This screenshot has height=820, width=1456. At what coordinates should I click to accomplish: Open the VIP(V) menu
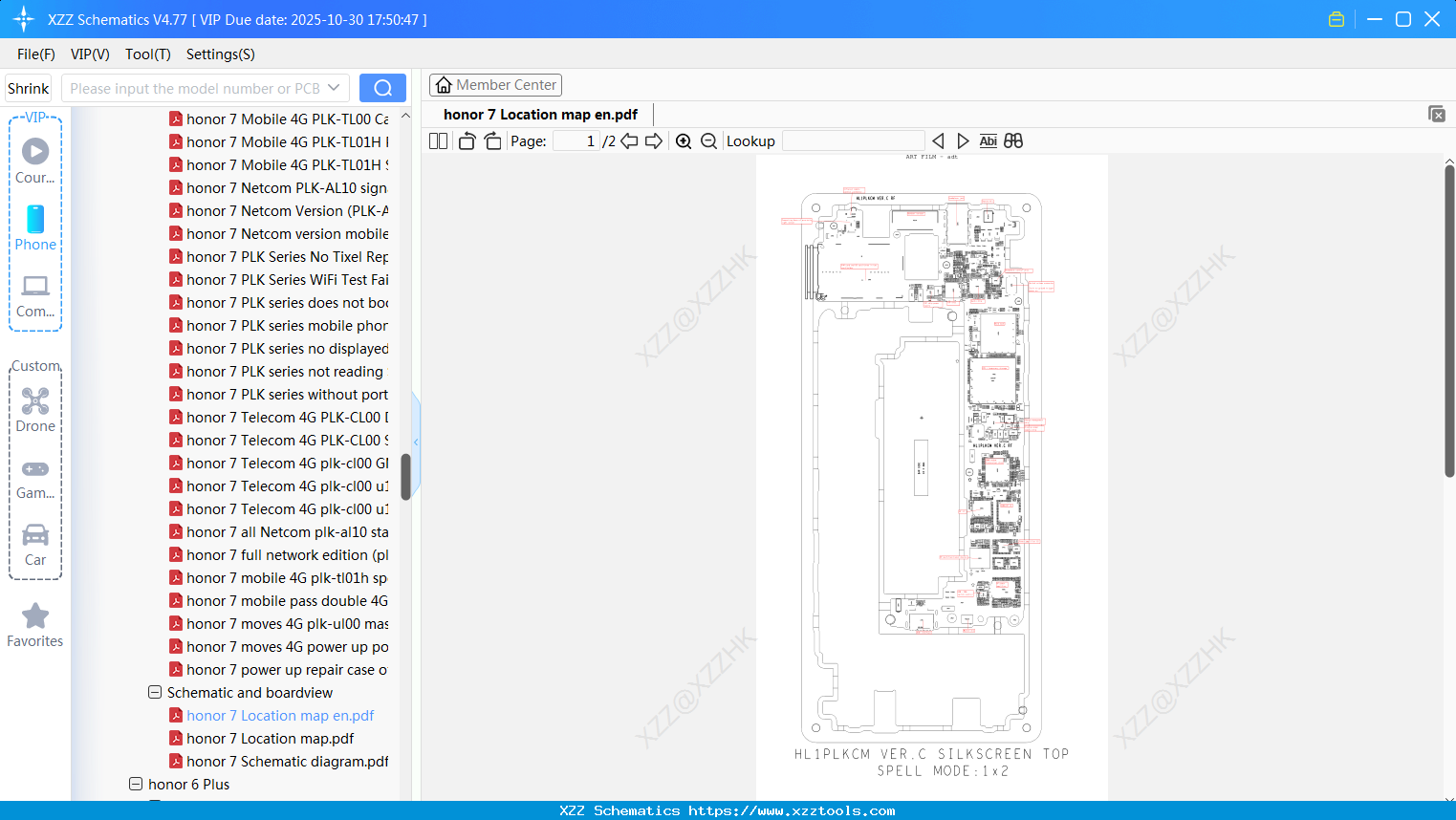(x=90, y=54)
